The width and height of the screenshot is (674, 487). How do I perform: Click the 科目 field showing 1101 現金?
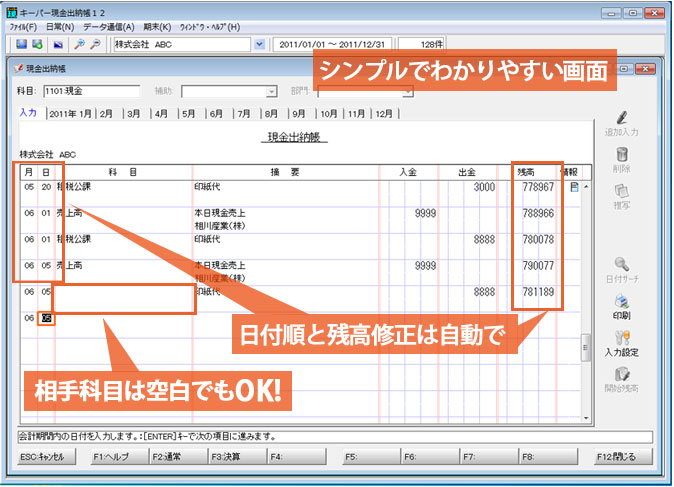(92, 91)
